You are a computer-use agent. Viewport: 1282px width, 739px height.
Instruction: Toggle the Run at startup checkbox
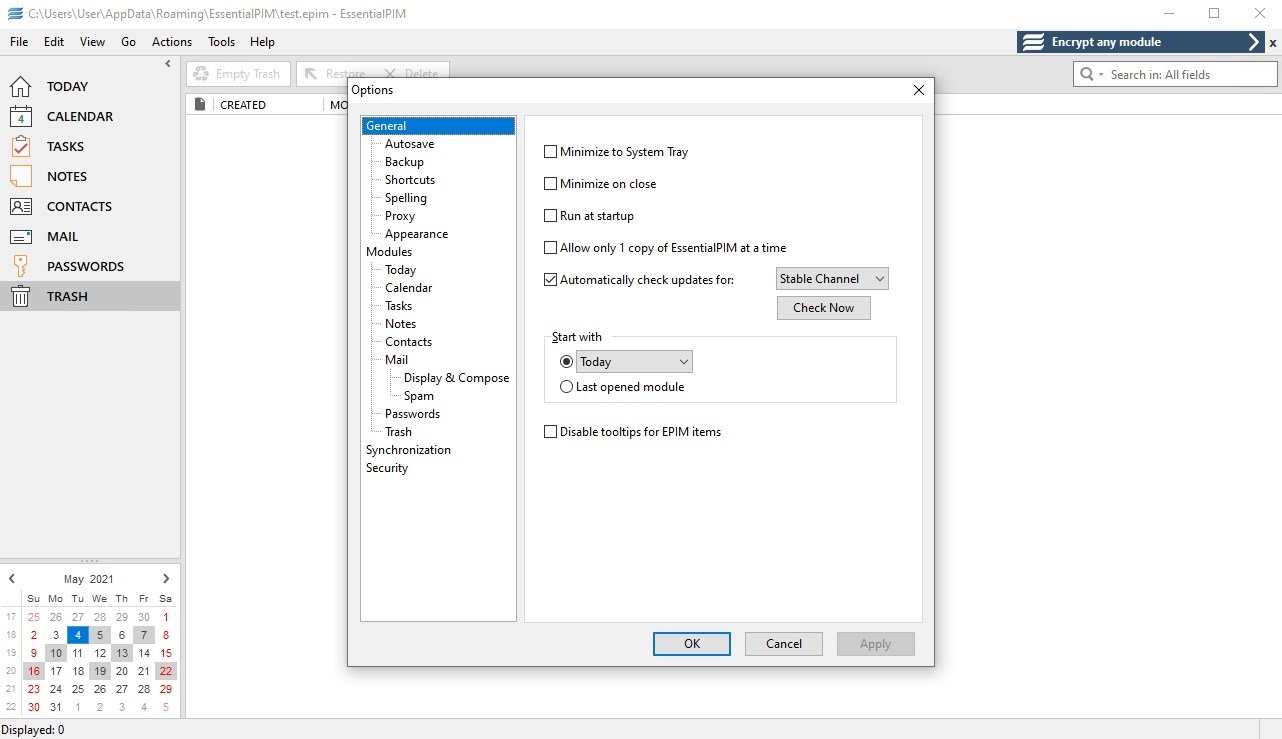(x=550, y=216)
